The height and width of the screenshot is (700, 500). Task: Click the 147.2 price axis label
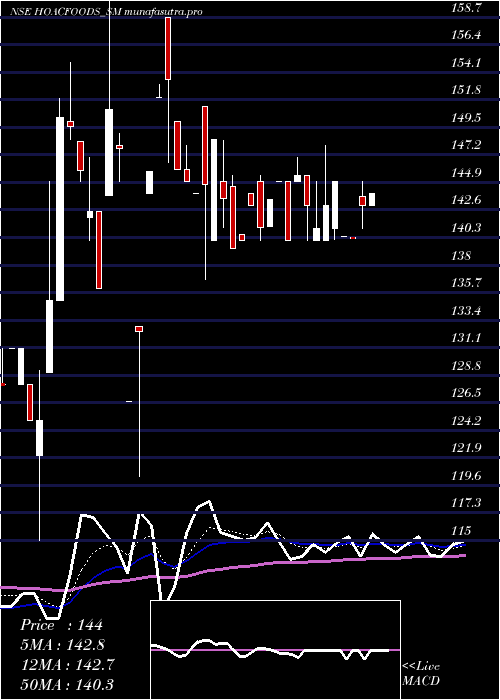466,145
